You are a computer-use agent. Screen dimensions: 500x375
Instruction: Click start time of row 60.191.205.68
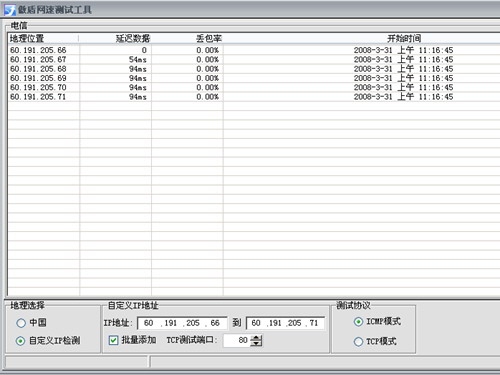coord(403,69)
